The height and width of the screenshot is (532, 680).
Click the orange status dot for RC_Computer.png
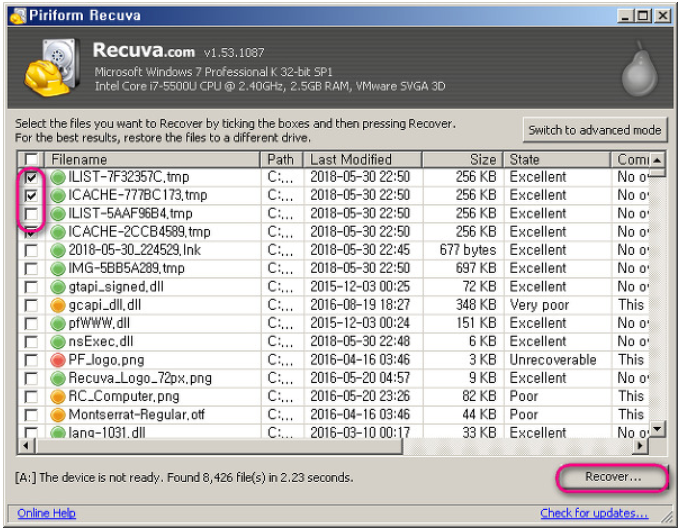[57, 396]
